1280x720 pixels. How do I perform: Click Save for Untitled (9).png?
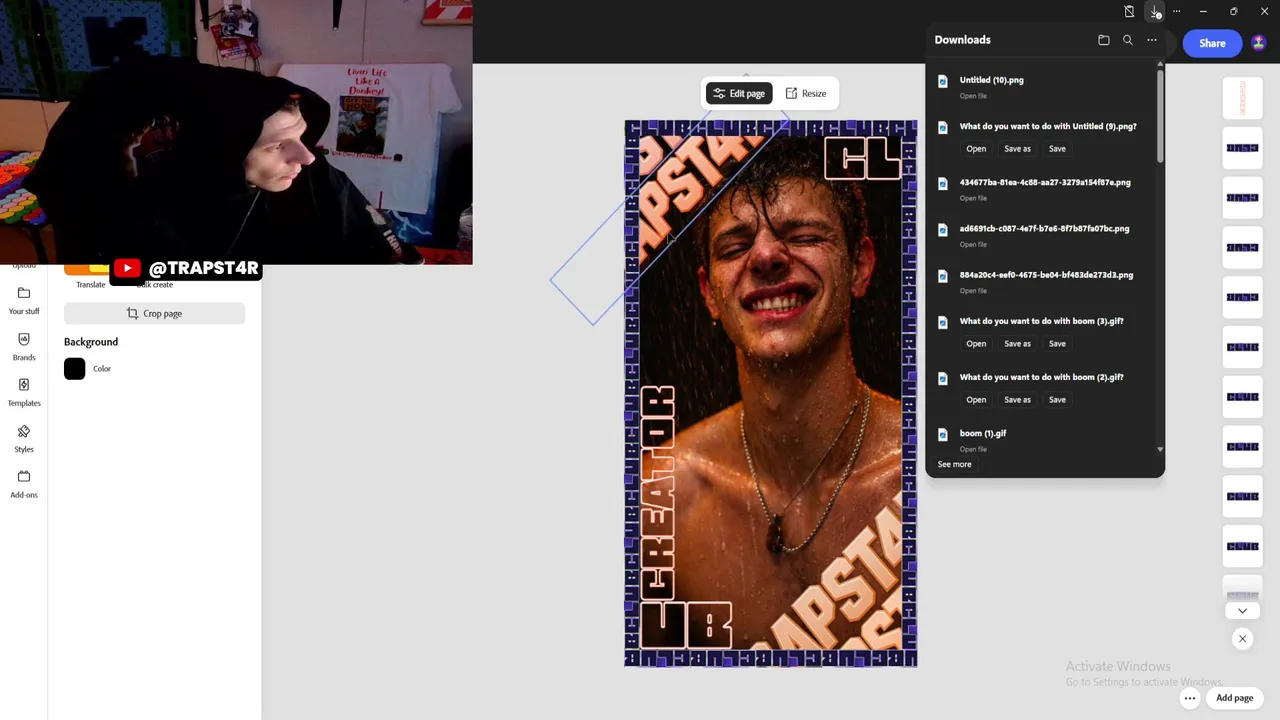1057,149
